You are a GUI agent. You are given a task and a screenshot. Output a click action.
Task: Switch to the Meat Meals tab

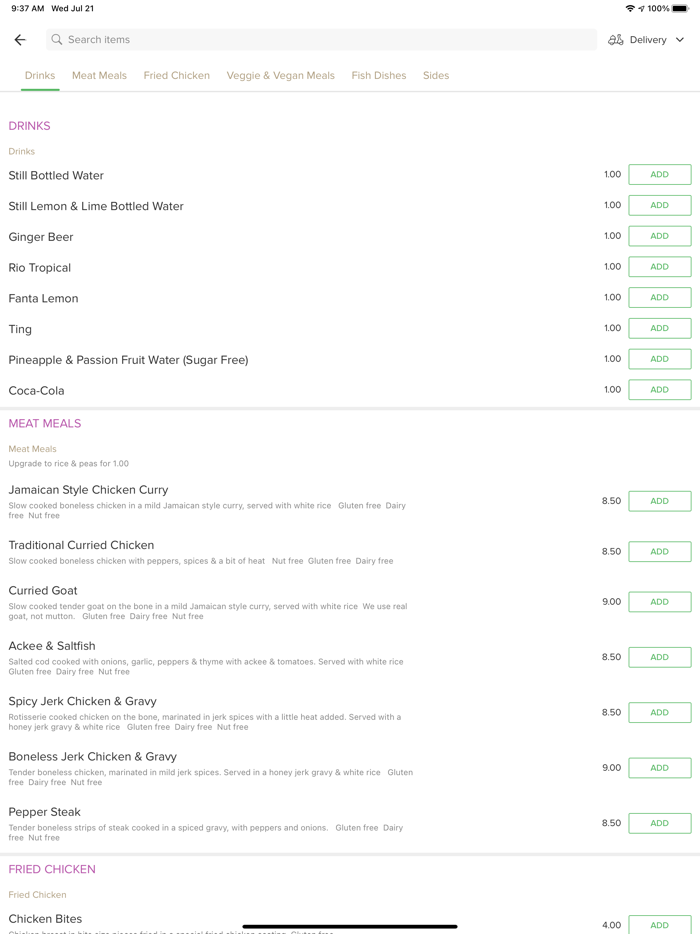(99, 76)
